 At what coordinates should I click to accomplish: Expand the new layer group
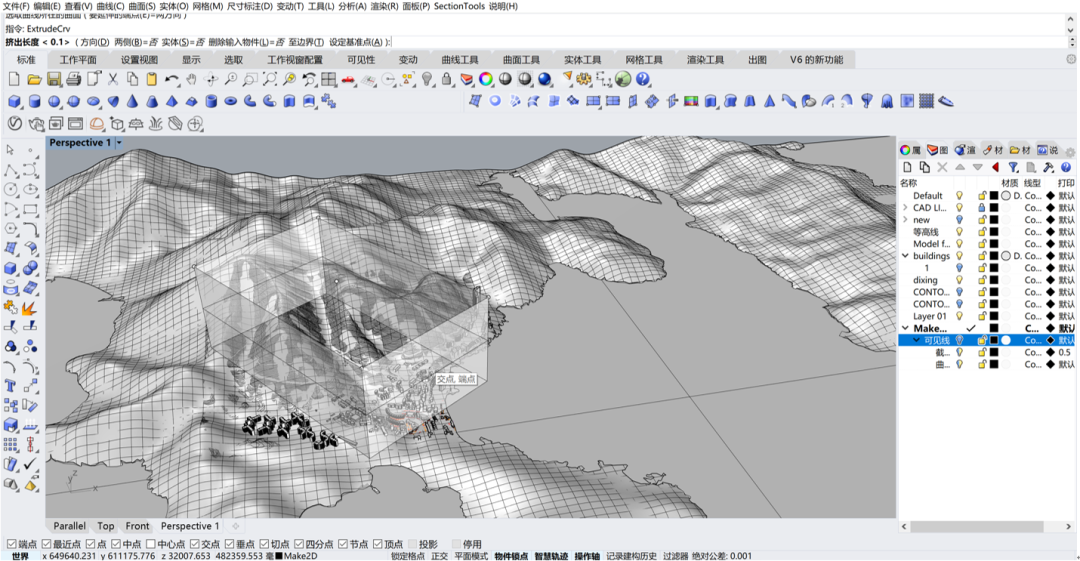click(905, 219)
